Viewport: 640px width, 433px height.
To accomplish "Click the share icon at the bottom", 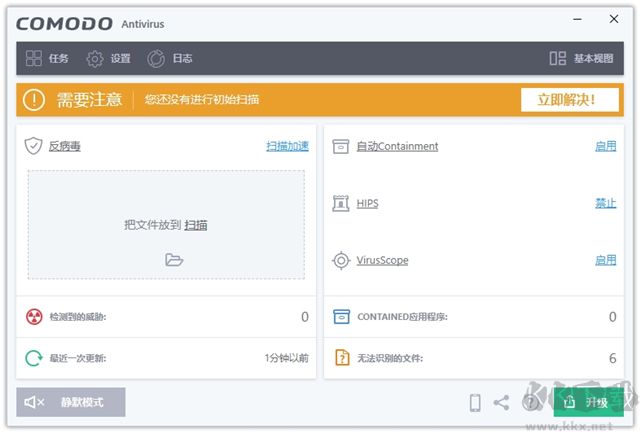I will [x=502, y=403].
